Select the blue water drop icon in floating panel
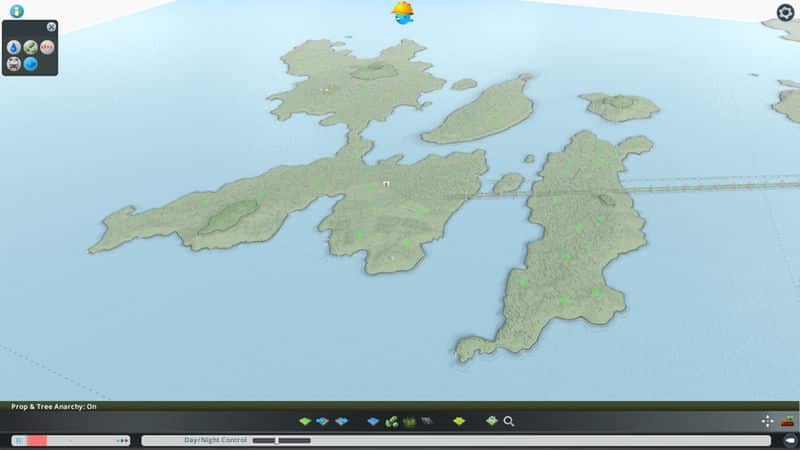The height and width of the screenshot is (450, 800). (x=14, y=47)
